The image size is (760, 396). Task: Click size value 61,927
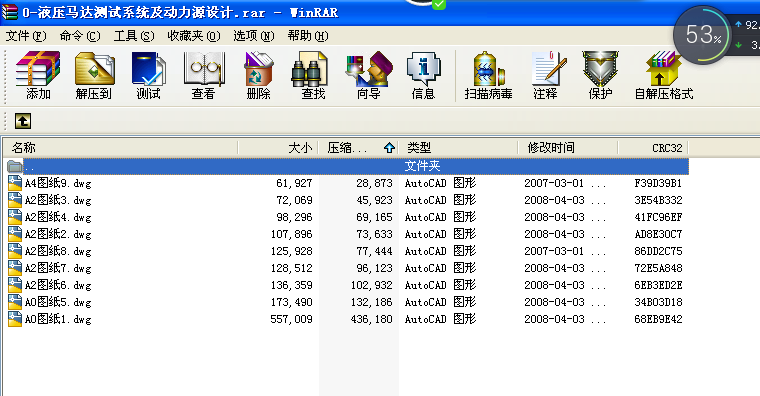[294, 184]
